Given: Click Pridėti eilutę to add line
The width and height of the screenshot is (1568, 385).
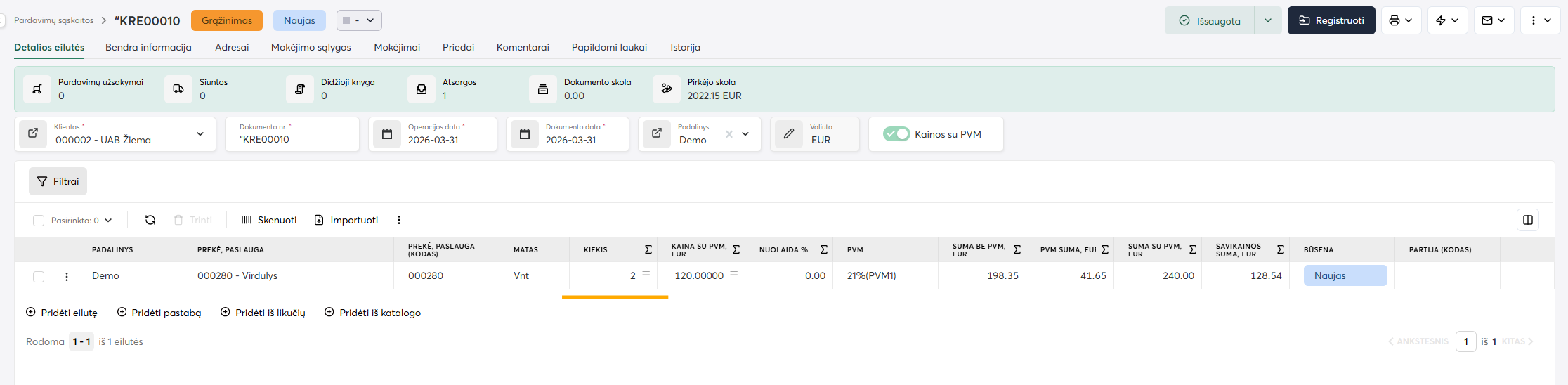Looking at the screenshot, I should click(x=62, y=313).
